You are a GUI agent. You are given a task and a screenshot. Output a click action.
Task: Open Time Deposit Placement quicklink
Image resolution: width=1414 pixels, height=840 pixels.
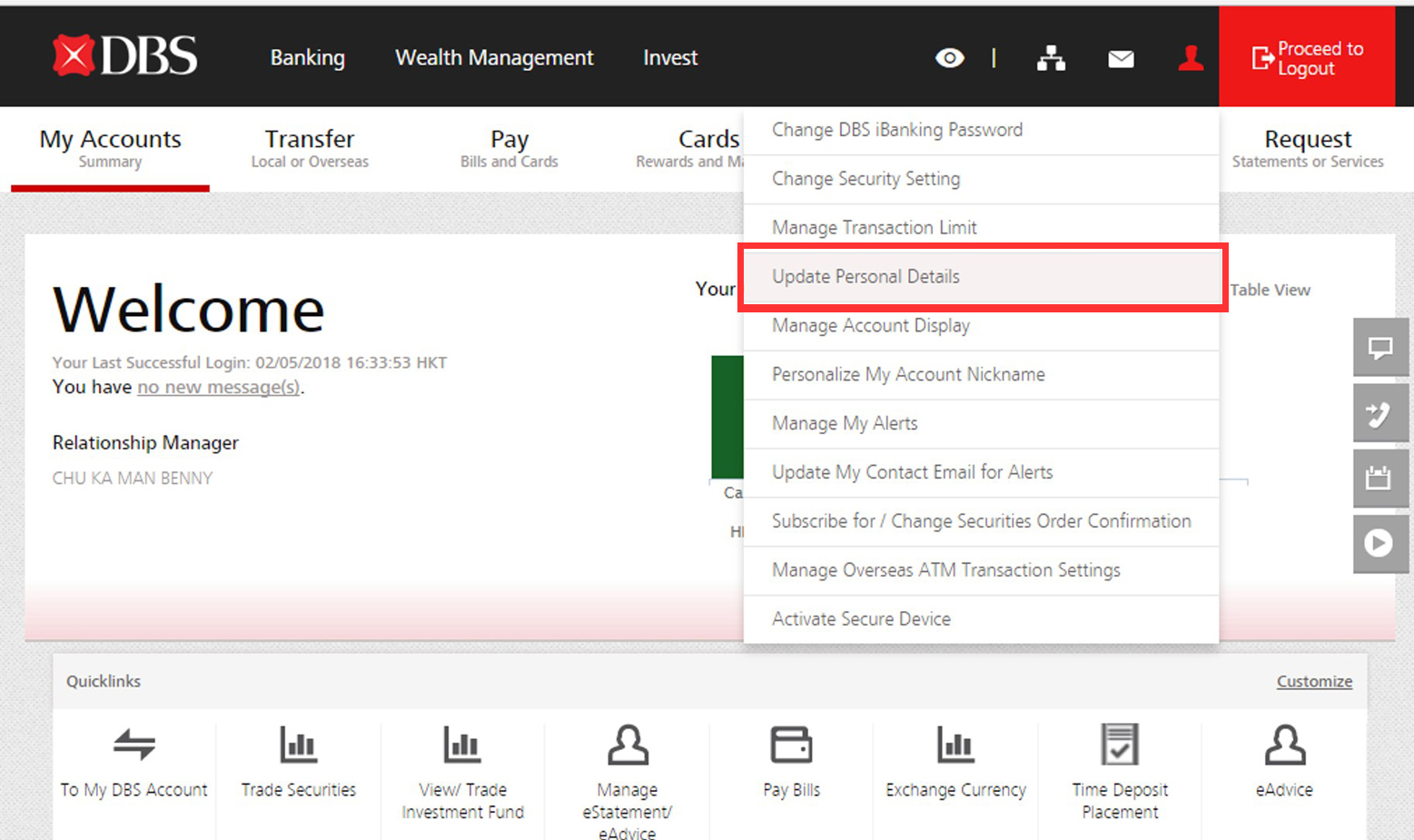(1119, 746)
